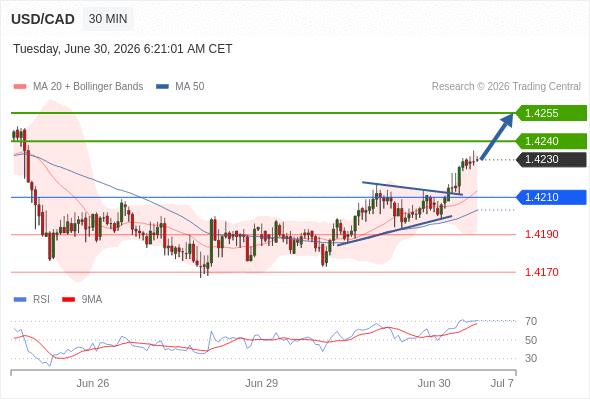Click the USD/CAD pair title
This screenshot has height=400, width=590.
[43, 19]
